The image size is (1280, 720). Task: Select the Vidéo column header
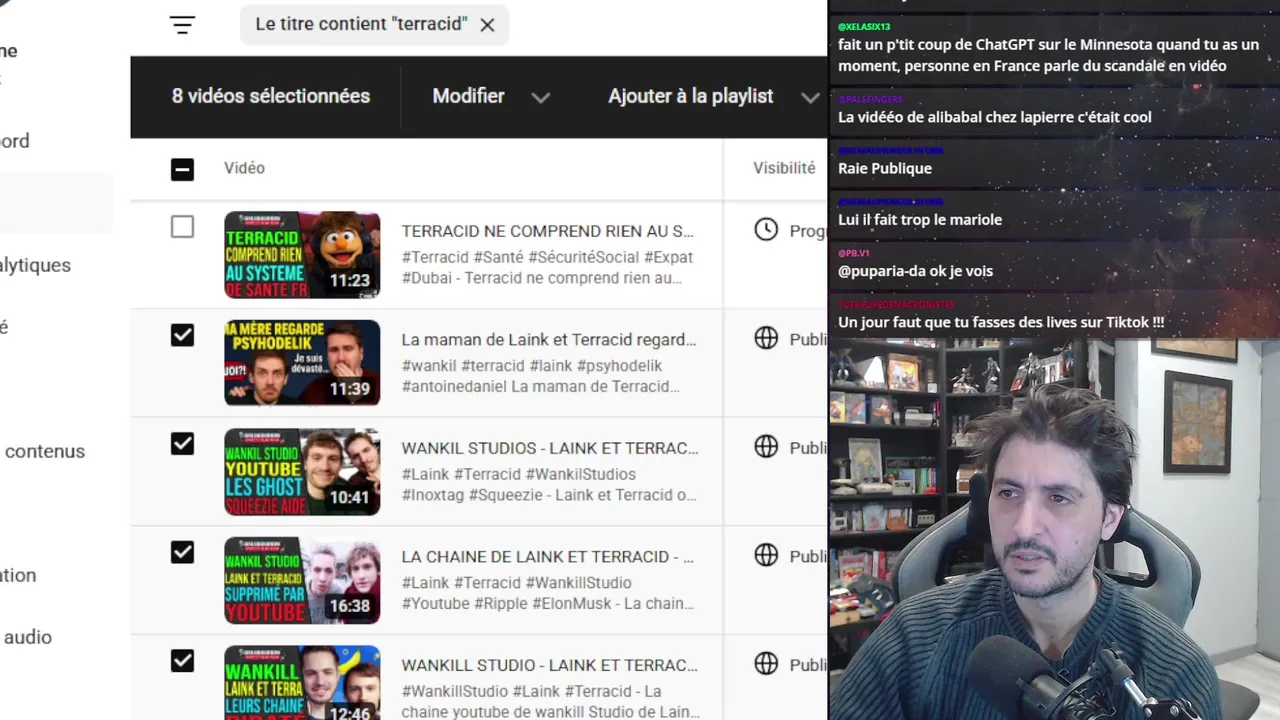click(244, 168)
